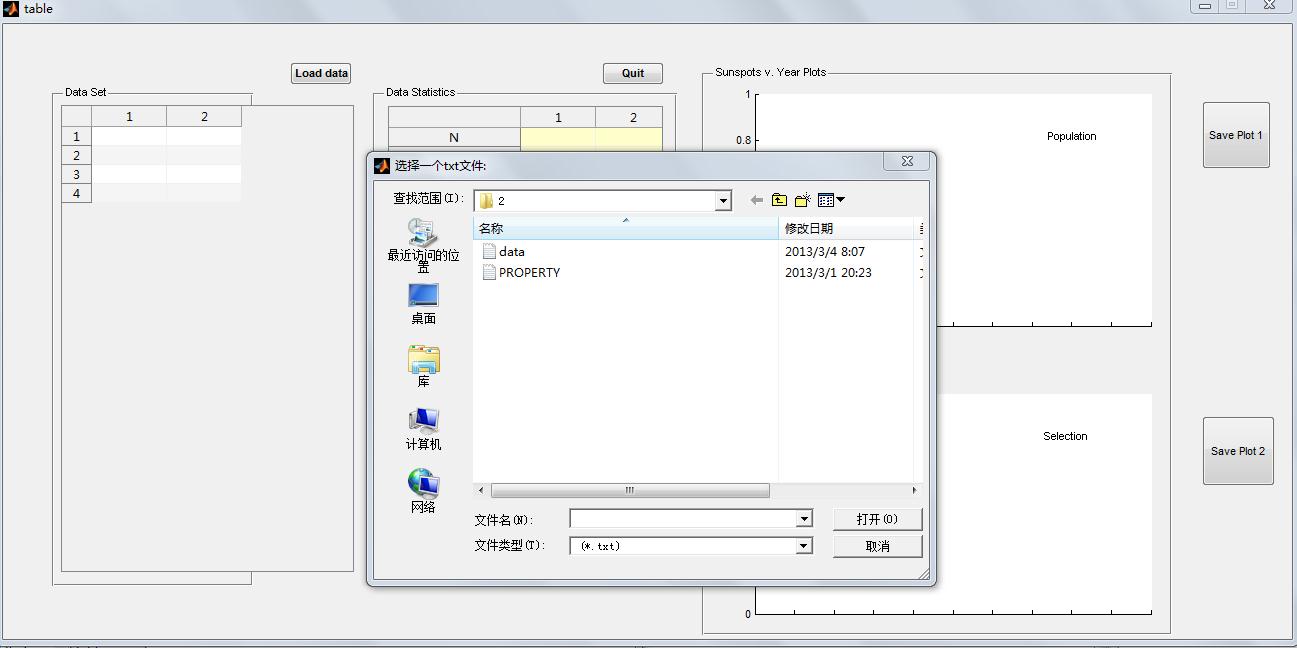The width and height of the screenshot is (1297, 648).
Task: Click the file list's scroll left arrow
Action: click(481, 490)
